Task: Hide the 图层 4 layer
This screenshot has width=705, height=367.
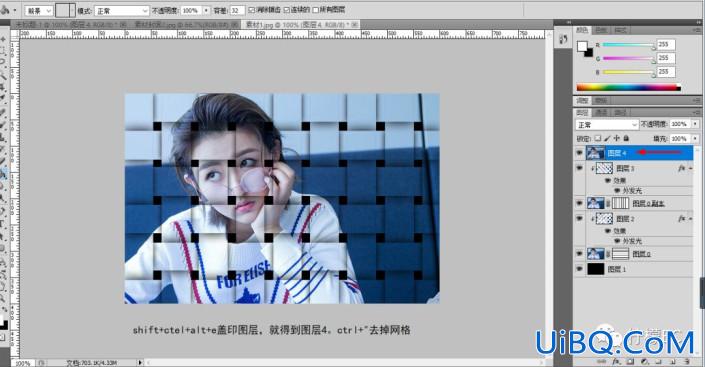Action: (580, 153)
